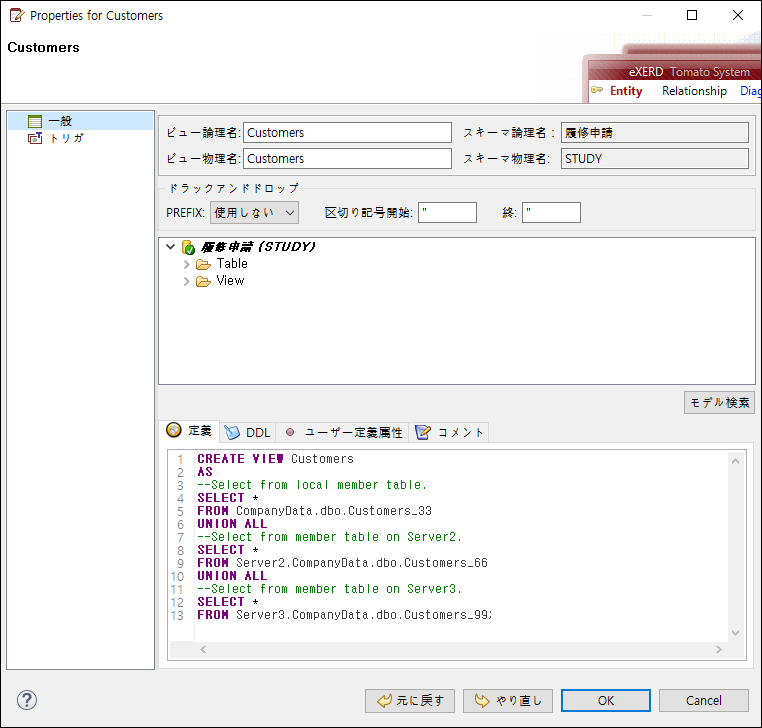Click the 定義 tab icon
Screen dimensions: 762x728
173,430
